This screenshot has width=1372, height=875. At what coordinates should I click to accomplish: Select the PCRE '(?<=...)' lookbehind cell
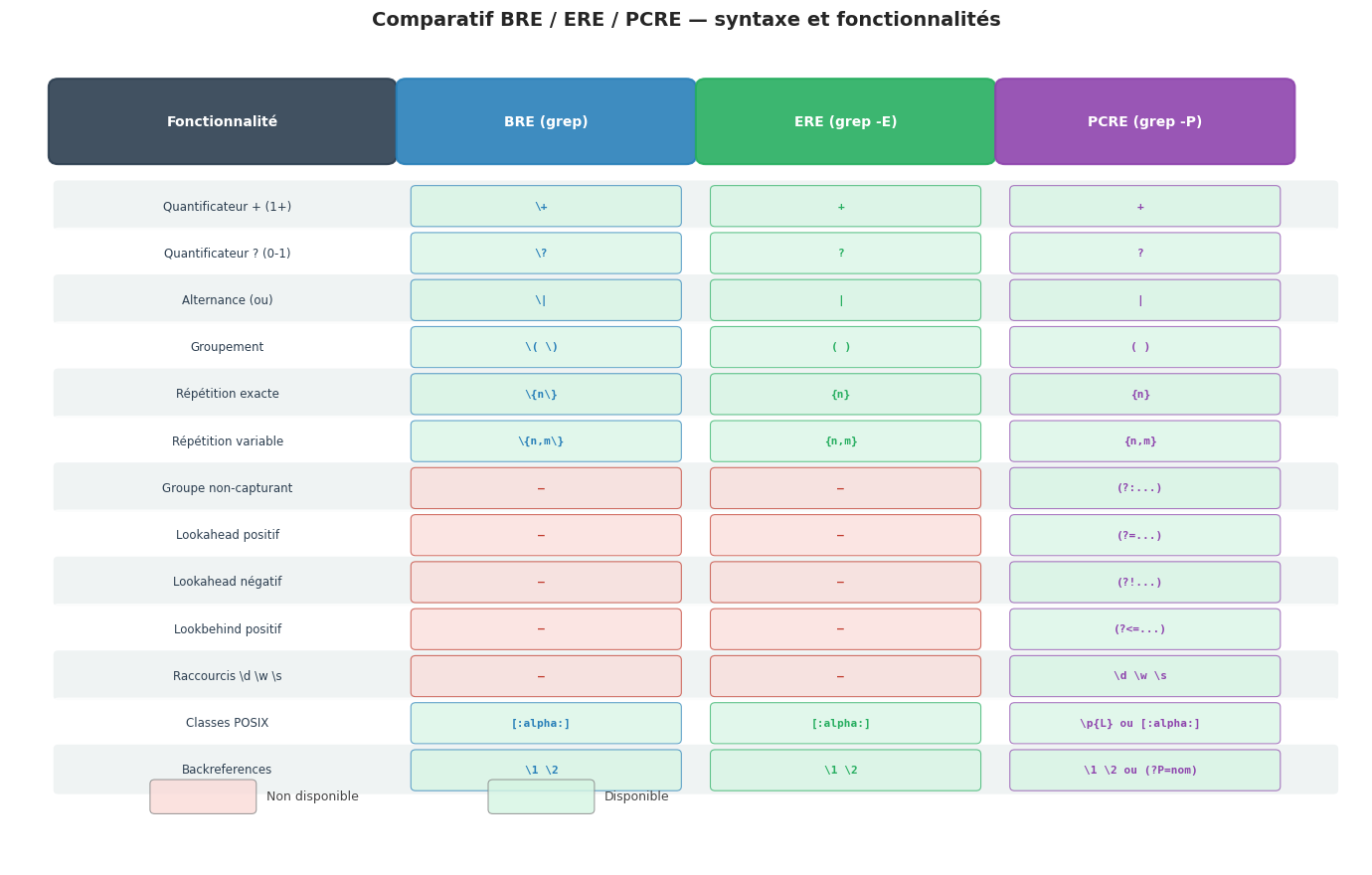(1144, 629)
